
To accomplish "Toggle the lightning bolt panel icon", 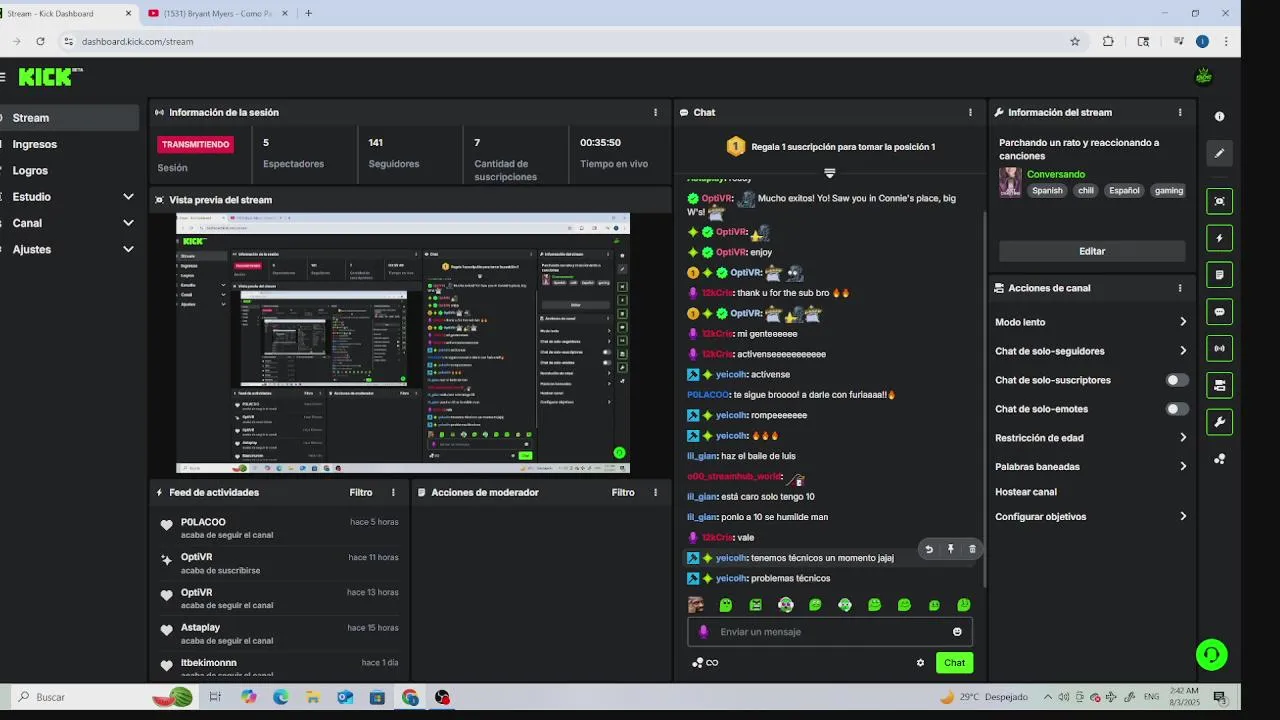I will [1219, 238].
